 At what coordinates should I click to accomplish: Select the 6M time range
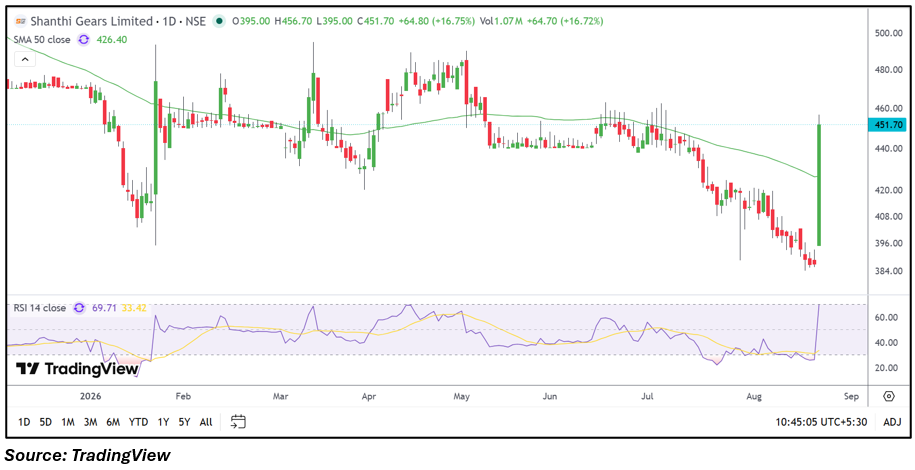pos(113,422)
